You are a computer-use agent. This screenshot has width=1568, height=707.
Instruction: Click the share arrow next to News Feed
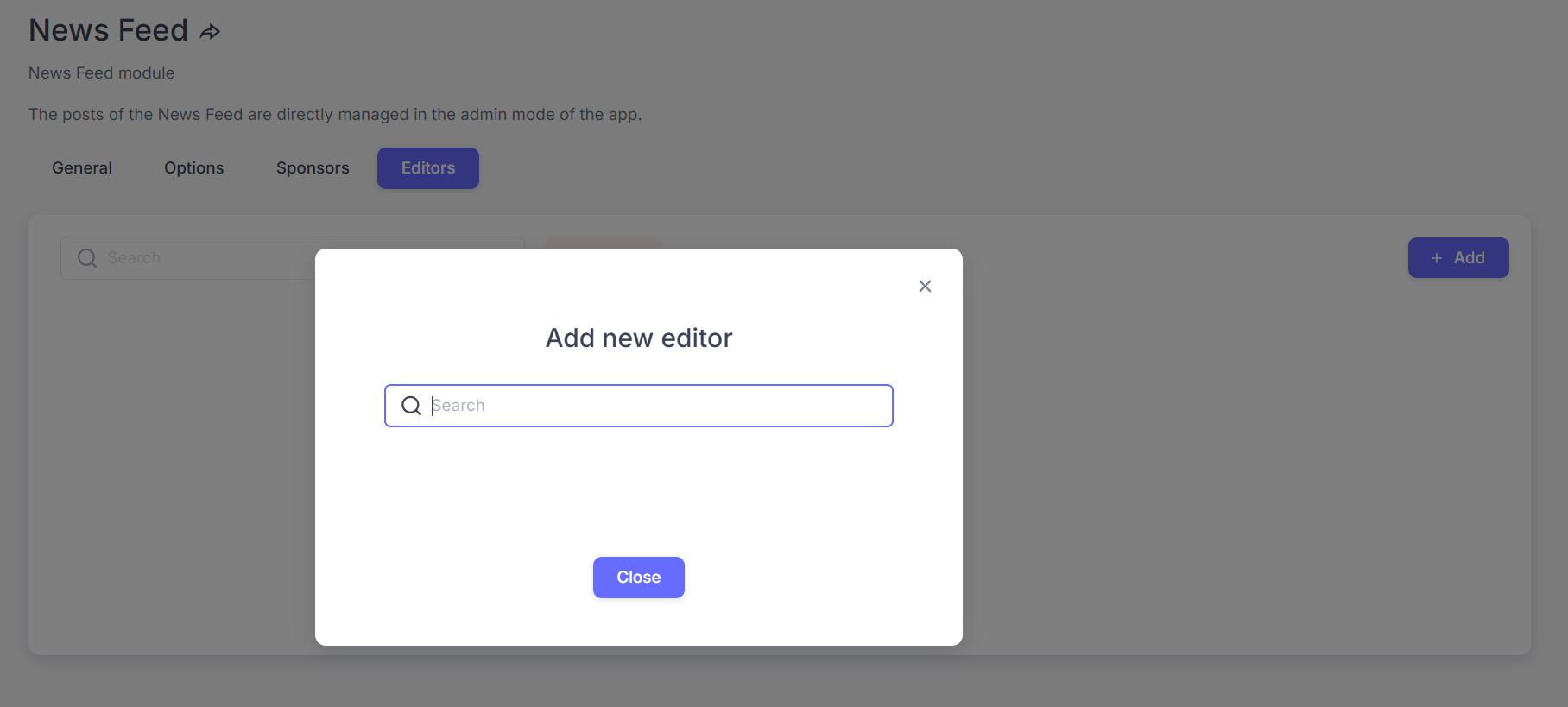pyautogui.click(x=210, y=32)
